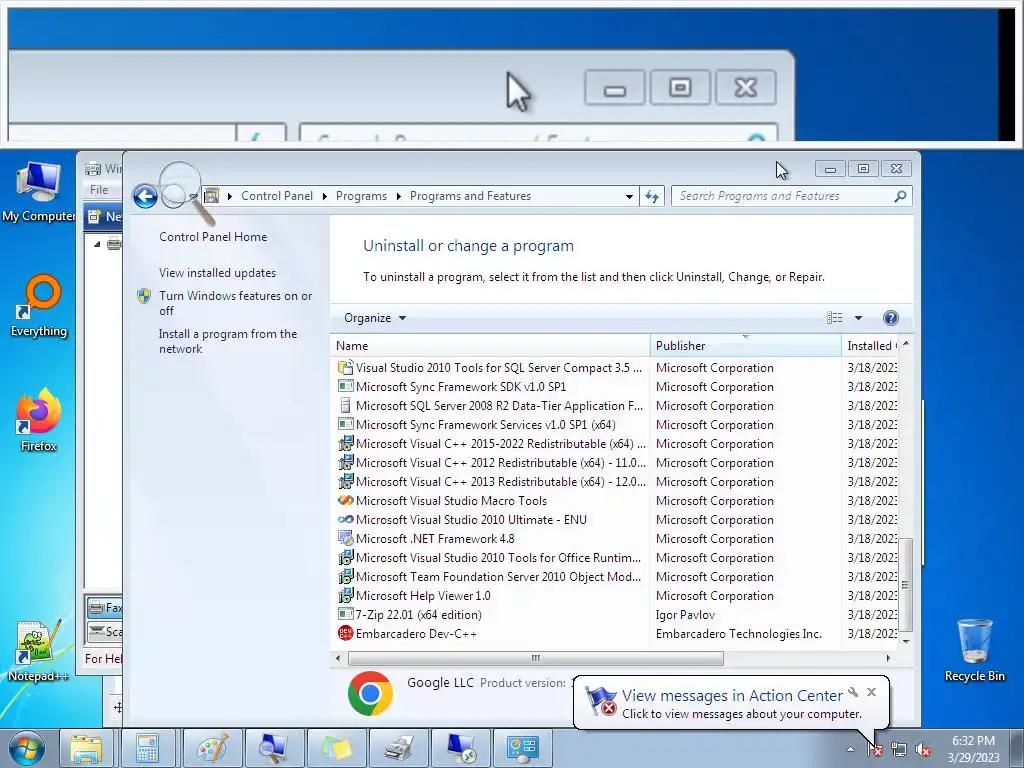Image resolution: width=1024 pixels, height=768 pixels.
Task: Go to Control Panel Home
Action: pyautogui.click(x=213, y=237)
